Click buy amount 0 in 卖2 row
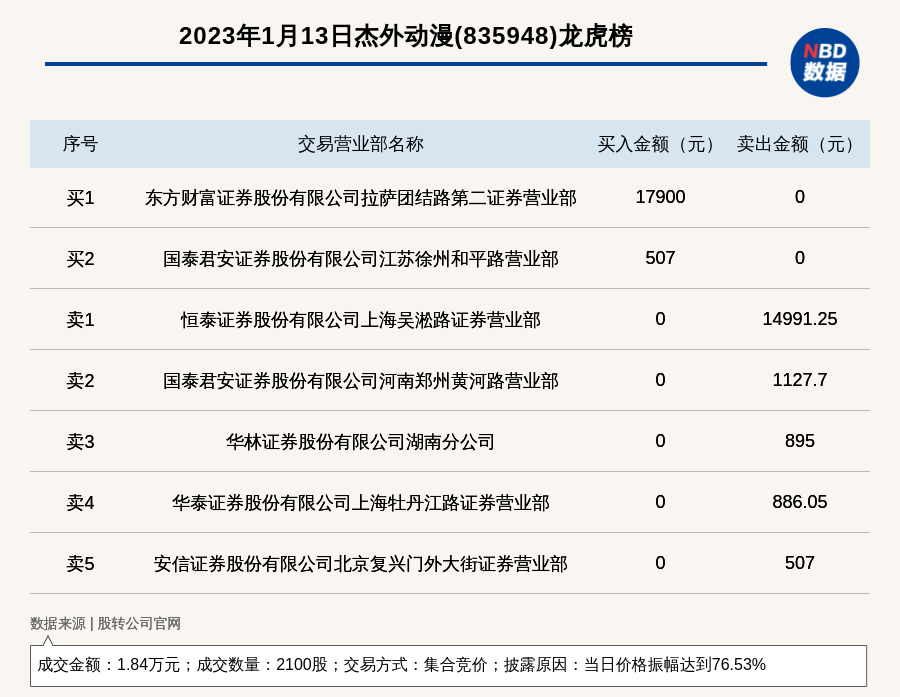 tap(660, 380)
